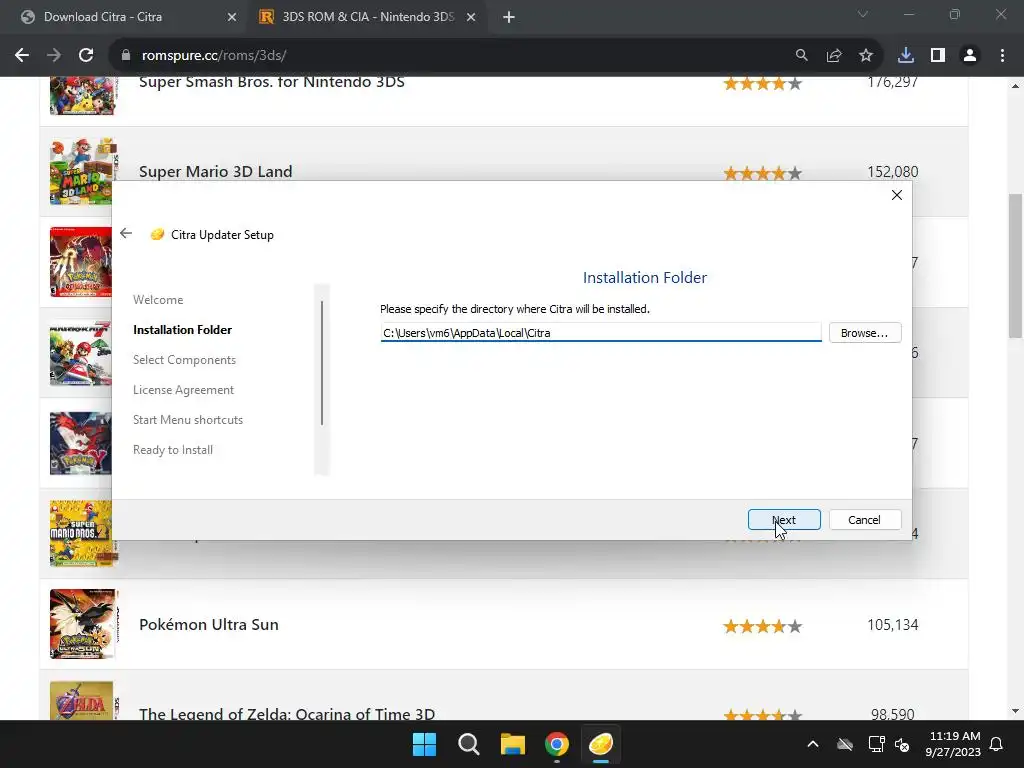This screenshot has height=768, width=1024.
Task: Open Zelda Ocarina of Time 3D link
Action: [x=287, y=713]
